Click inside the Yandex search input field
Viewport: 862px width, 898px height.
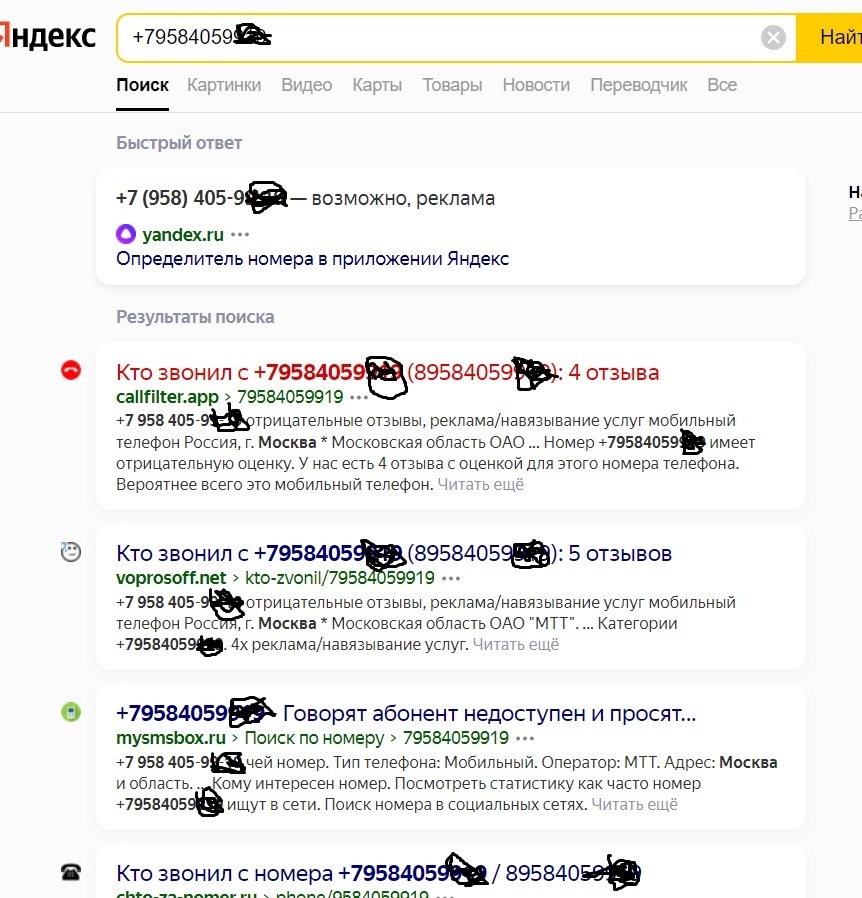pos(500,38)
